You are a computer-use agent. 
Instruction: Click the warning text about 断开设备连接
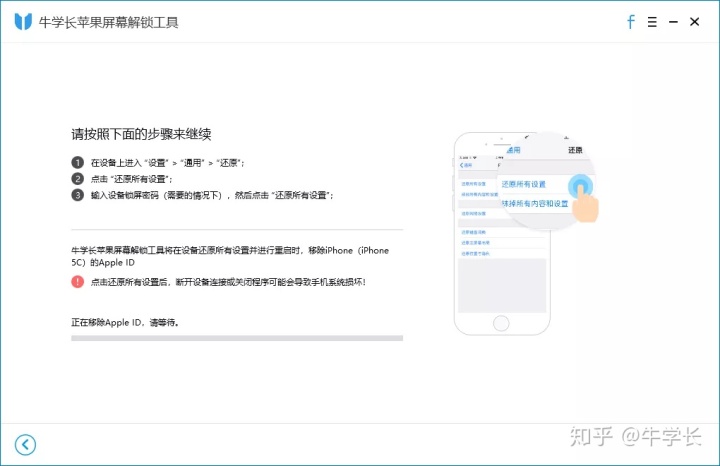click(x=228, y=282)
